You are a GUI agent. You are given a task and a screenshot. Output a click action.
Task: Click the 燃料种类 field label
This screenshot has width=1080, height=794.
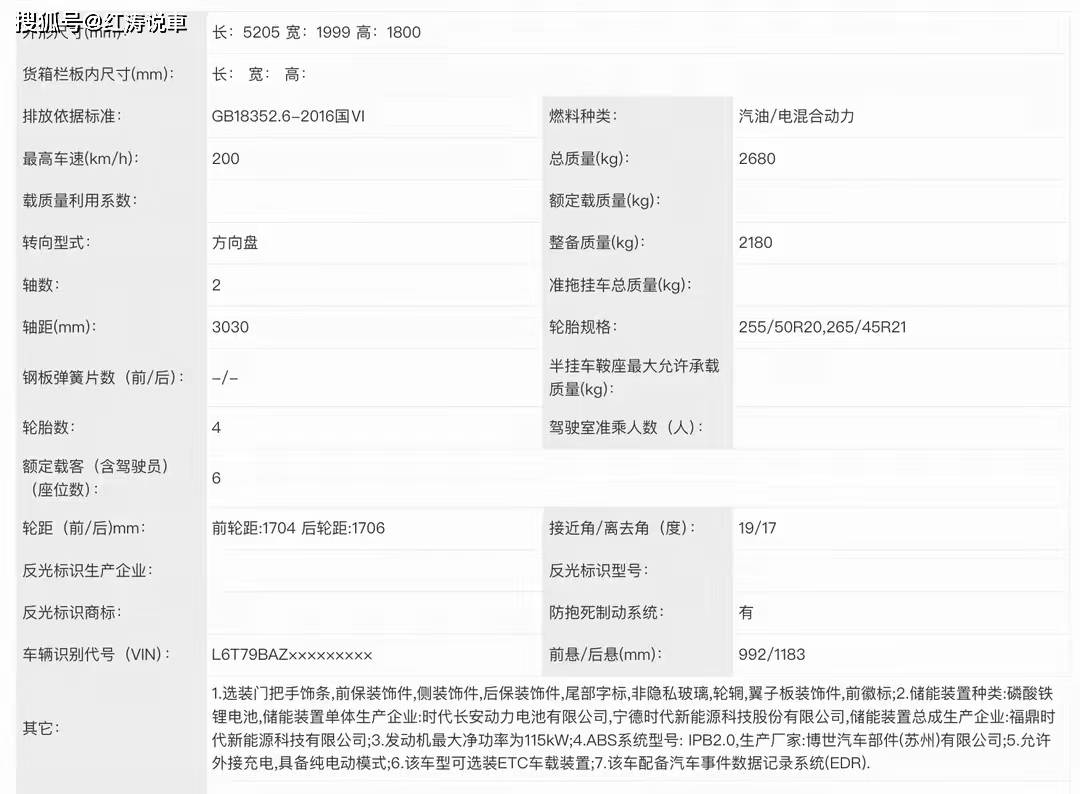pyautogui.click(x=575, y=116)
